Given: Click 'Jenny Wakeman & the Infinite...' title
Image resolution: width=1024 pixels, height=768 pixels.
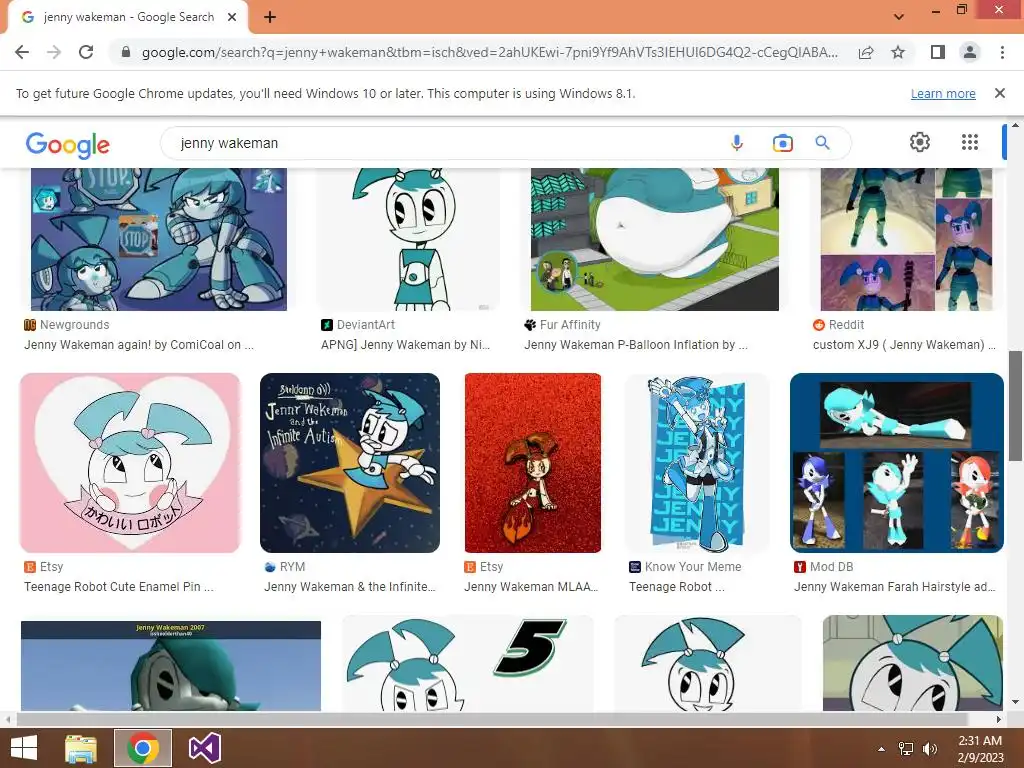Looking at the screenshot, I should click(349, 587).
